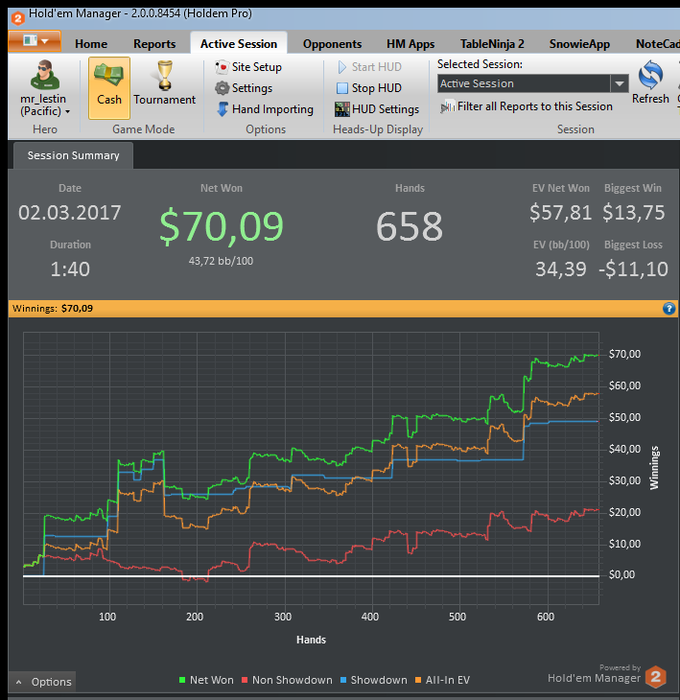
Task: Switch to the Home tab
Action: [91, 44]
